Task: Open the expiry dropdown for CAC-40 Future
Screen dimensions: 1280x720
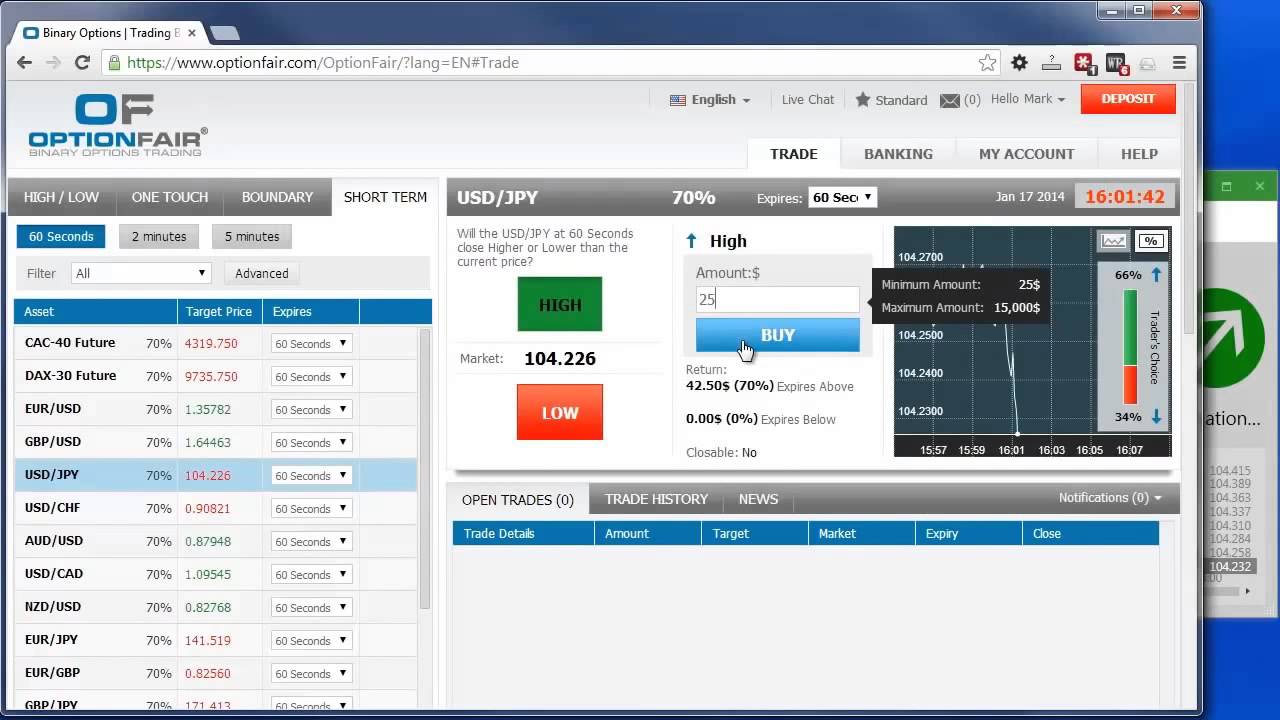Action: click(311, 343)
